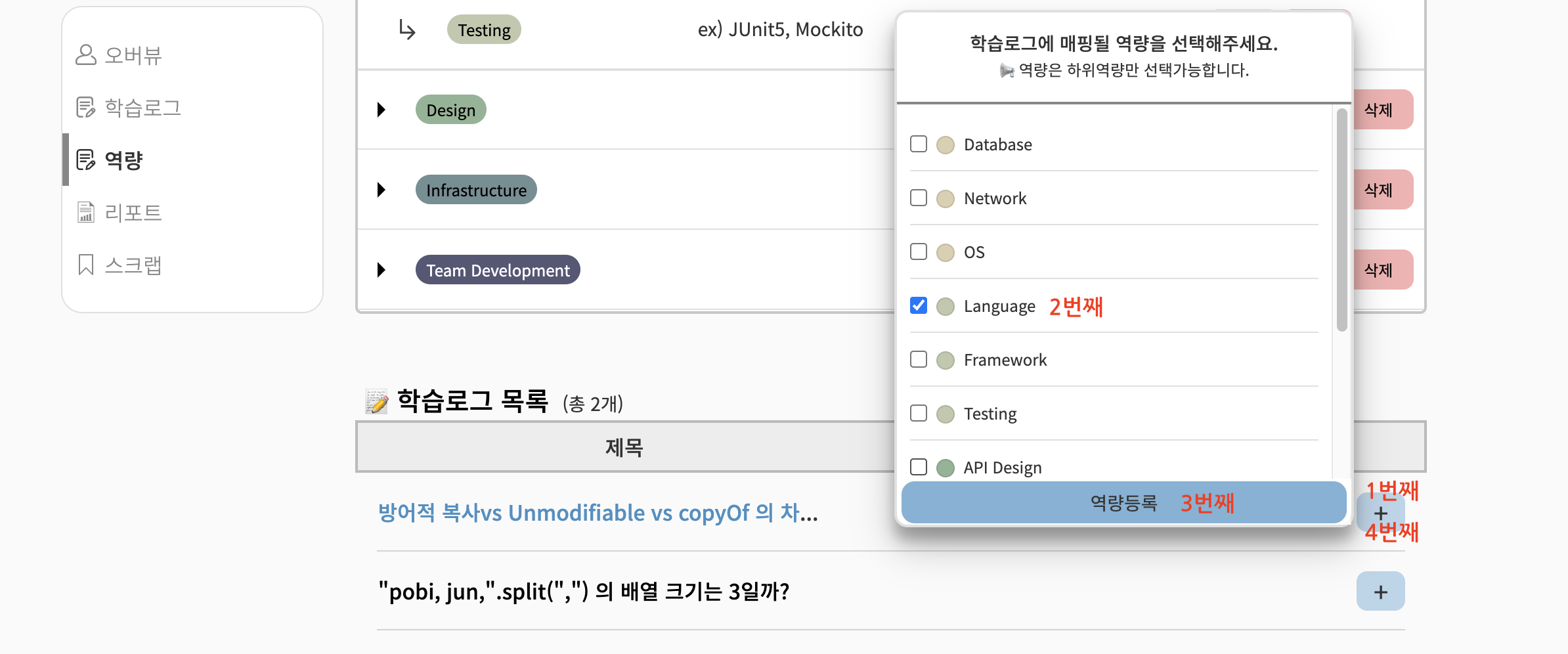Select the 스크랩 bookmark icon

86,265
